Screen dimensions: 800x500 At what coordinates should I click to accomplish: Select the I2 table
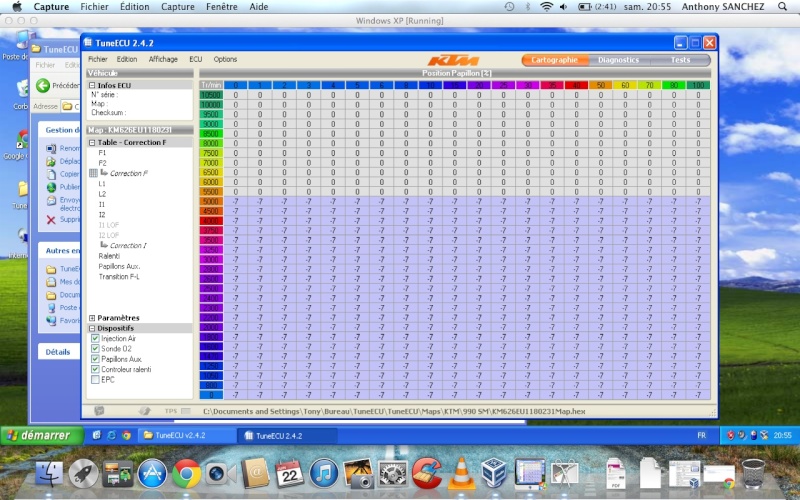[x=102, y=214]
